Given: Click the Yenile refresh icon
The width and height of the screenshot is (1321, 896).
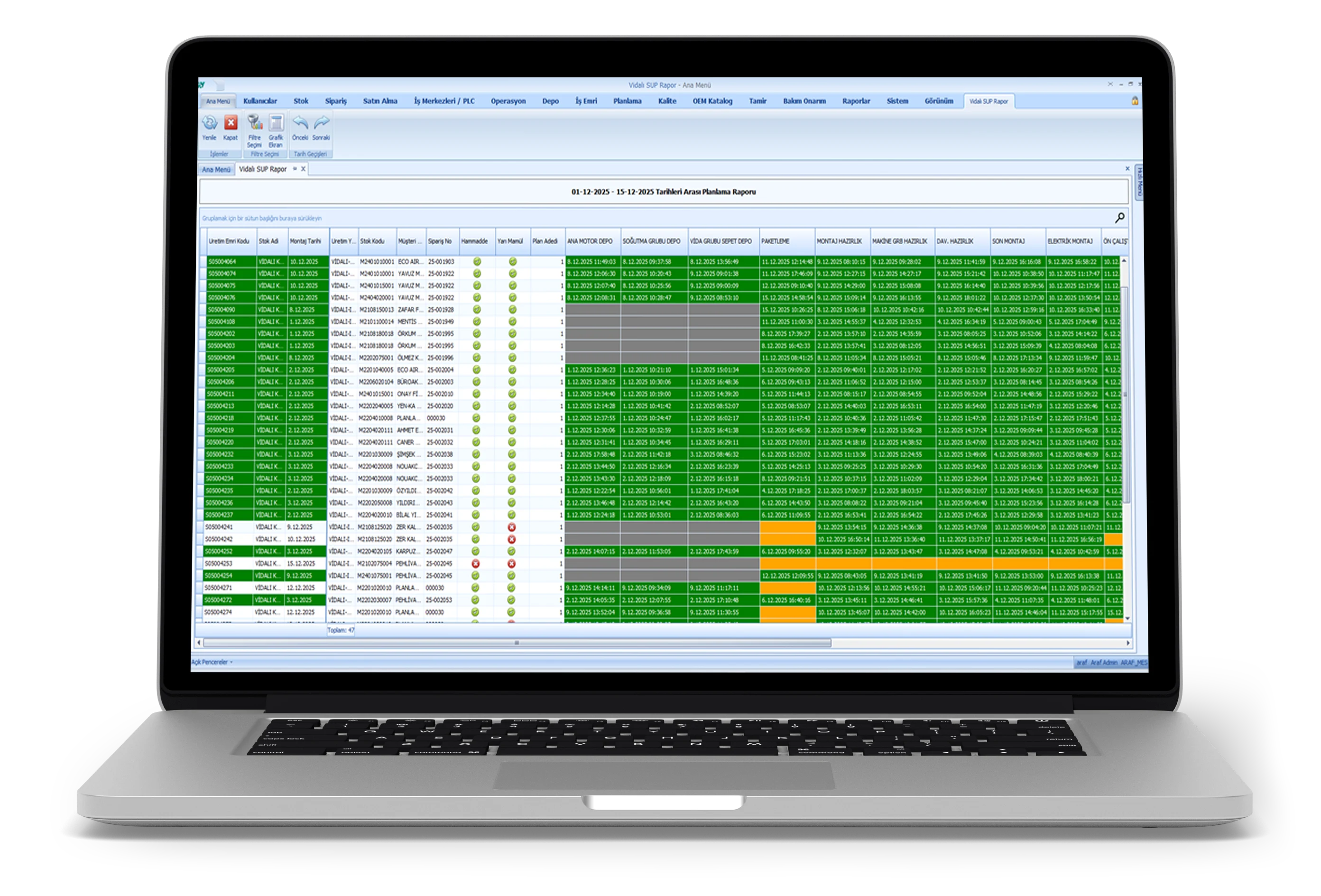Looking at the screenshot, I should (209, 123).
